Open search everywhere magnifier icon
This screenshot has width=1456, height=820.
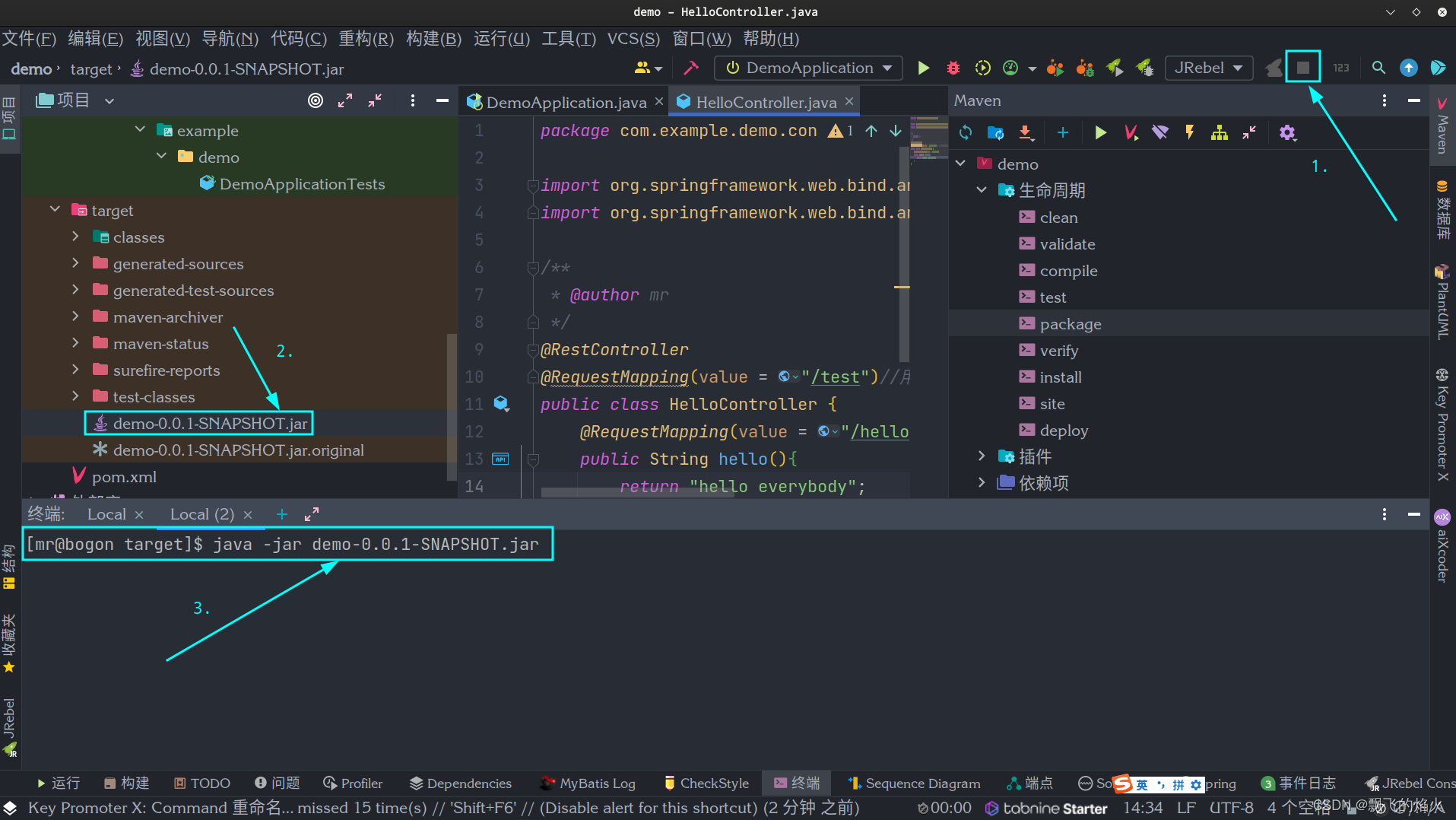pos(1378,68)
